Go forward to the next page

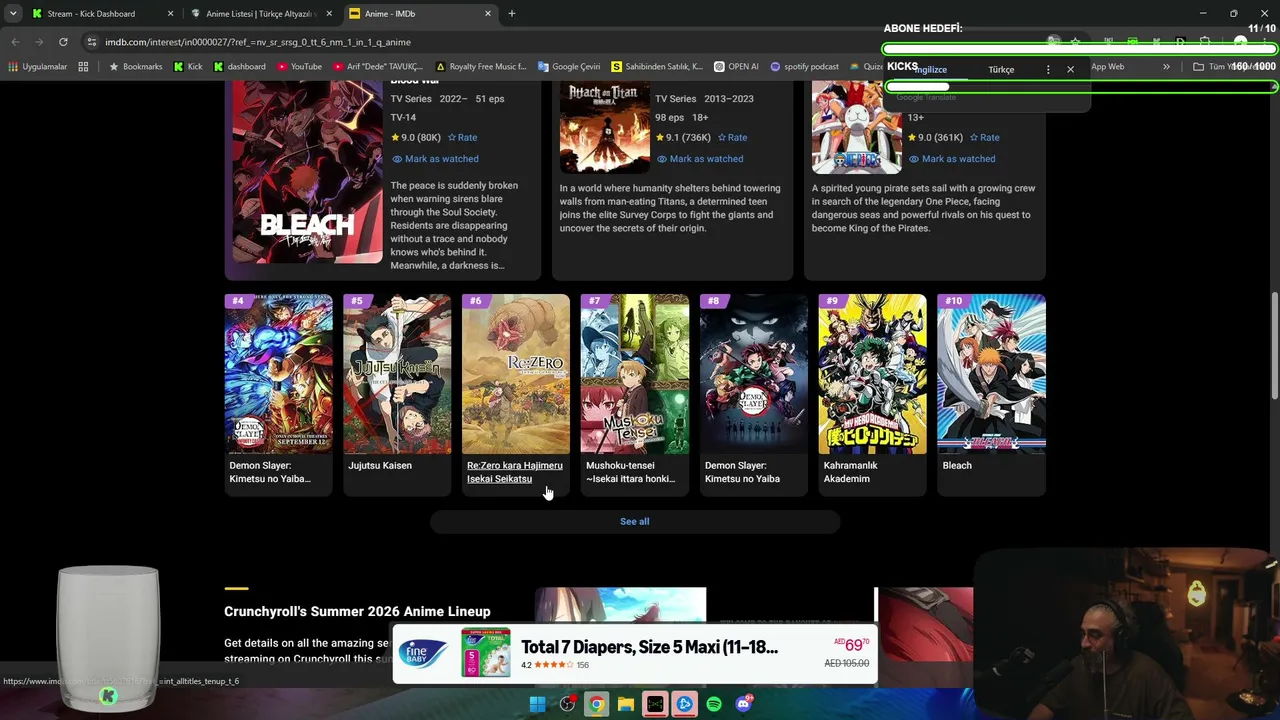39,42
